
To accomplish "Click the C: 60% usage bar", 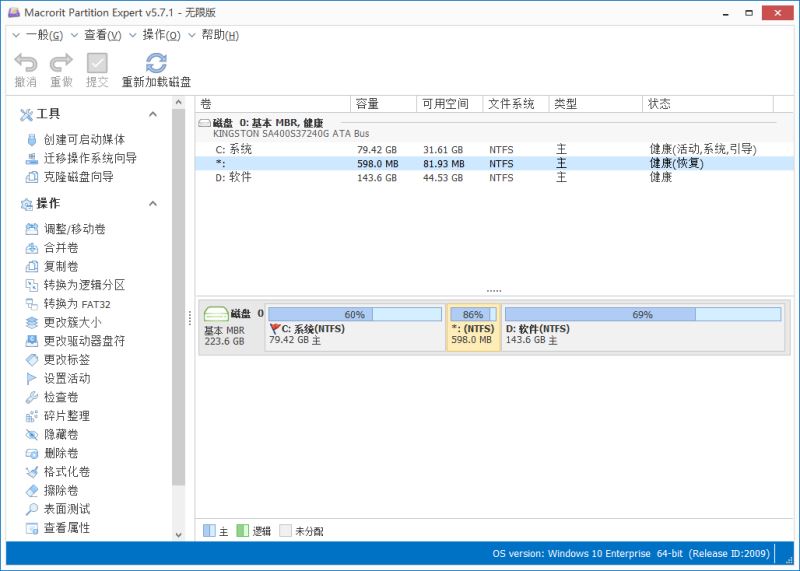I will click(355, 314).
